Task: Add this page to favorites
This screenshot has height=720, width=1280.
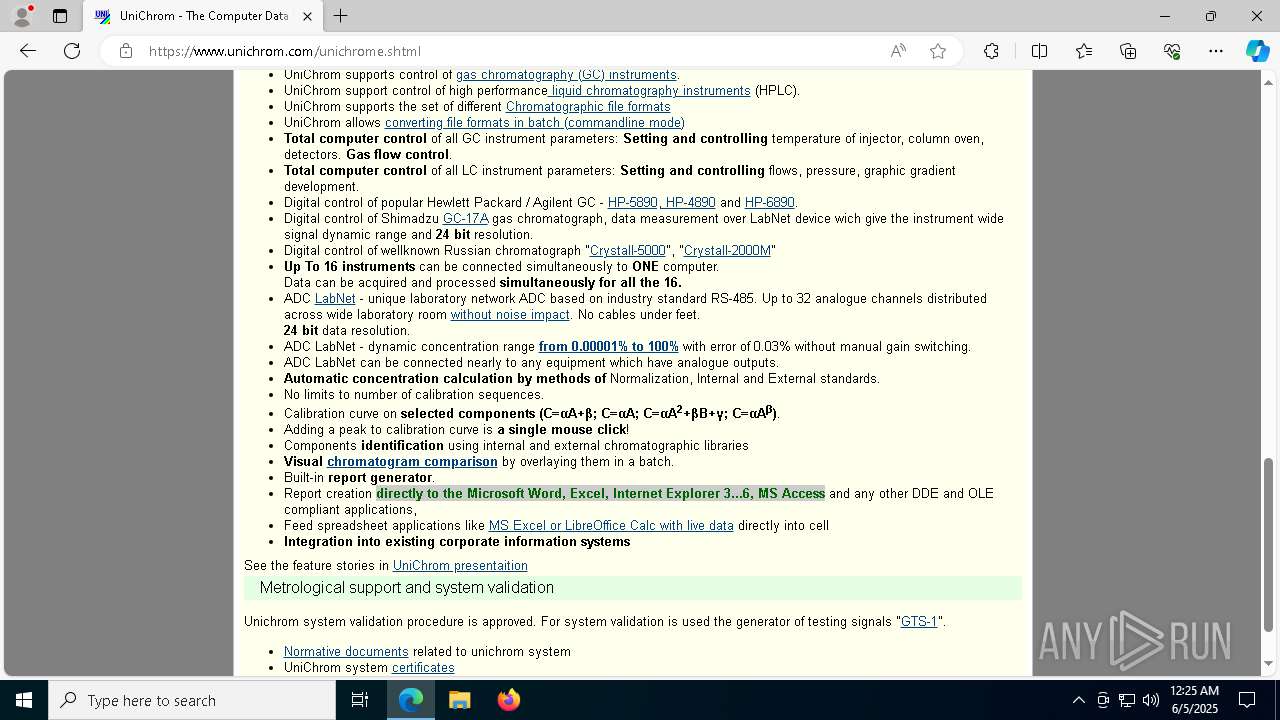Action: (938, 51)
